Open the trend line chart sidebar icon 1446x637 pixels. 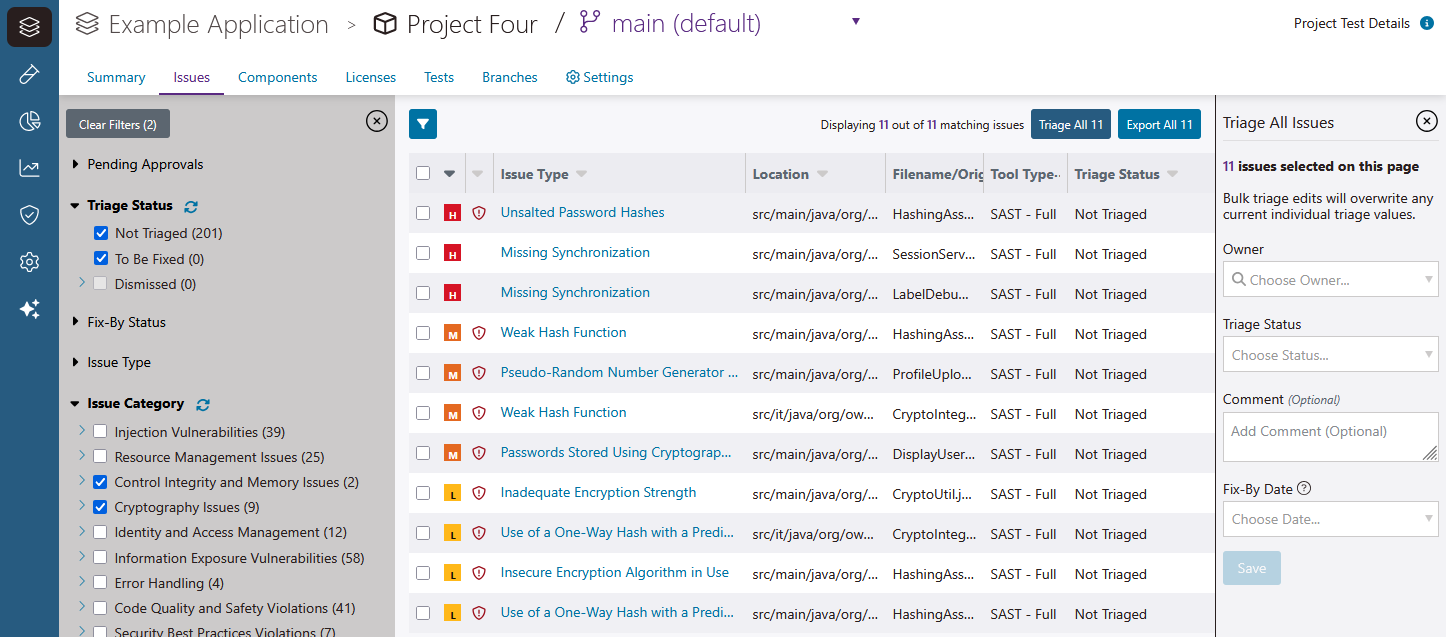[x=29, y=168]
